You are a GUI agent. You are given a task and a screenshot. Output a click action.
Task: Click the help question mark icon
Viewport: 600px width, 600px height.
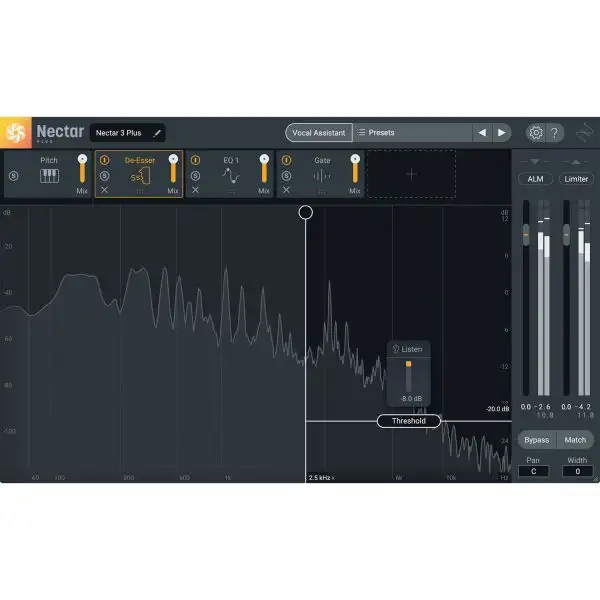(556, 132)
